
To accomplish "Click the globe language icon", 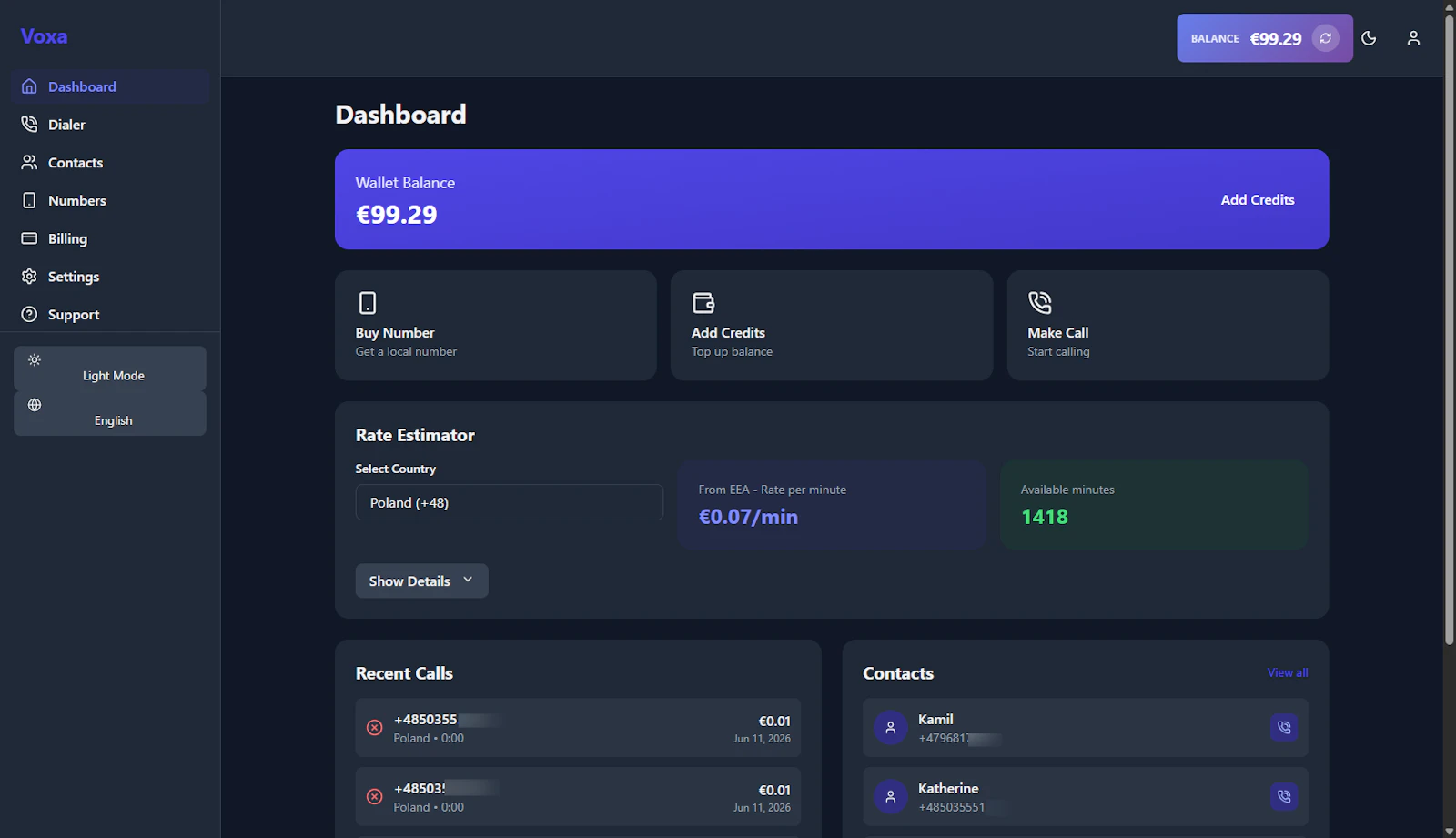I will coord(35,405).
